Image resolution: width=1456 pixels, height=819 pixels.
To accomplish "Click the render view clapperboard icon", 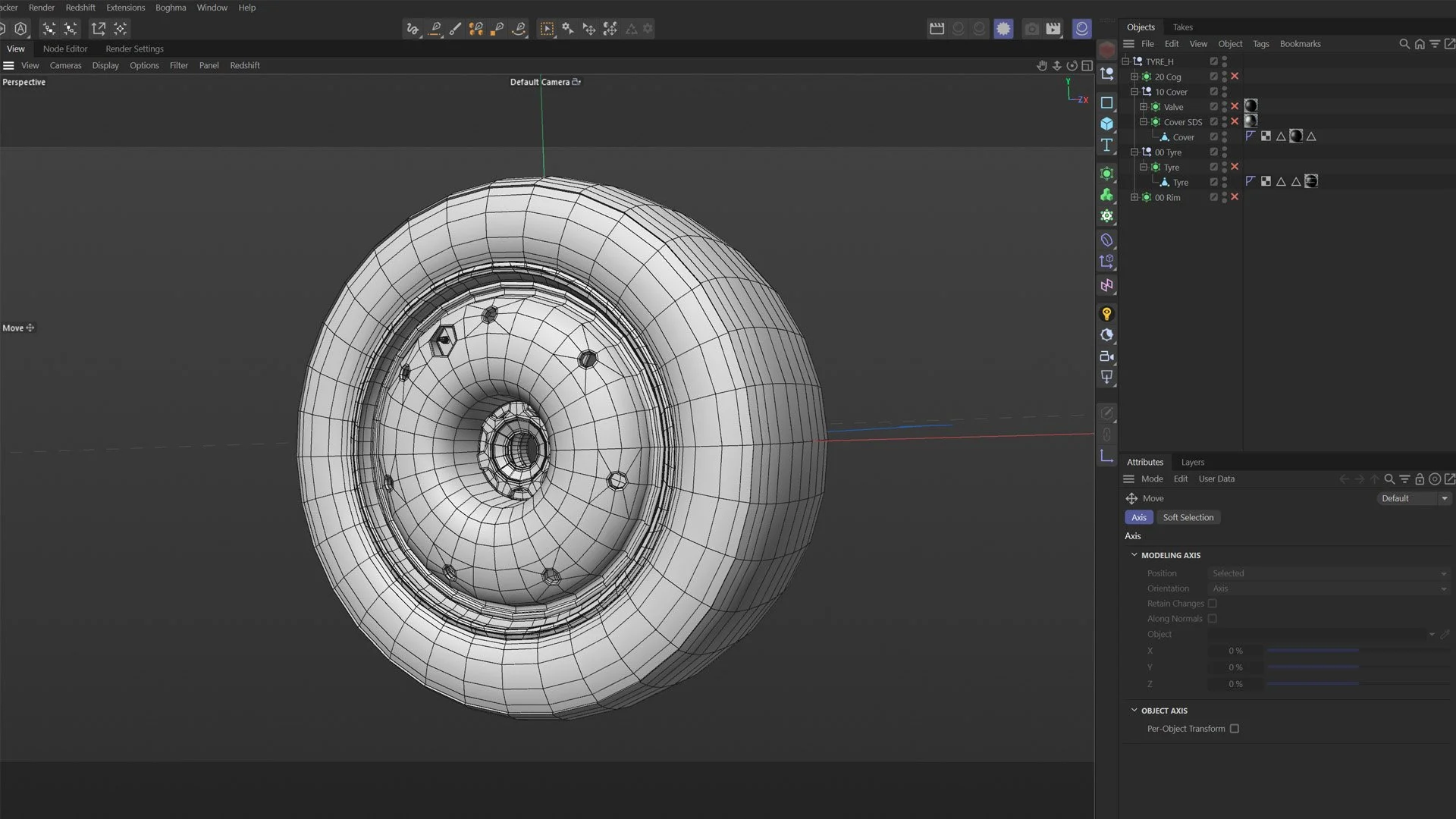I will (x=937, y=29).
